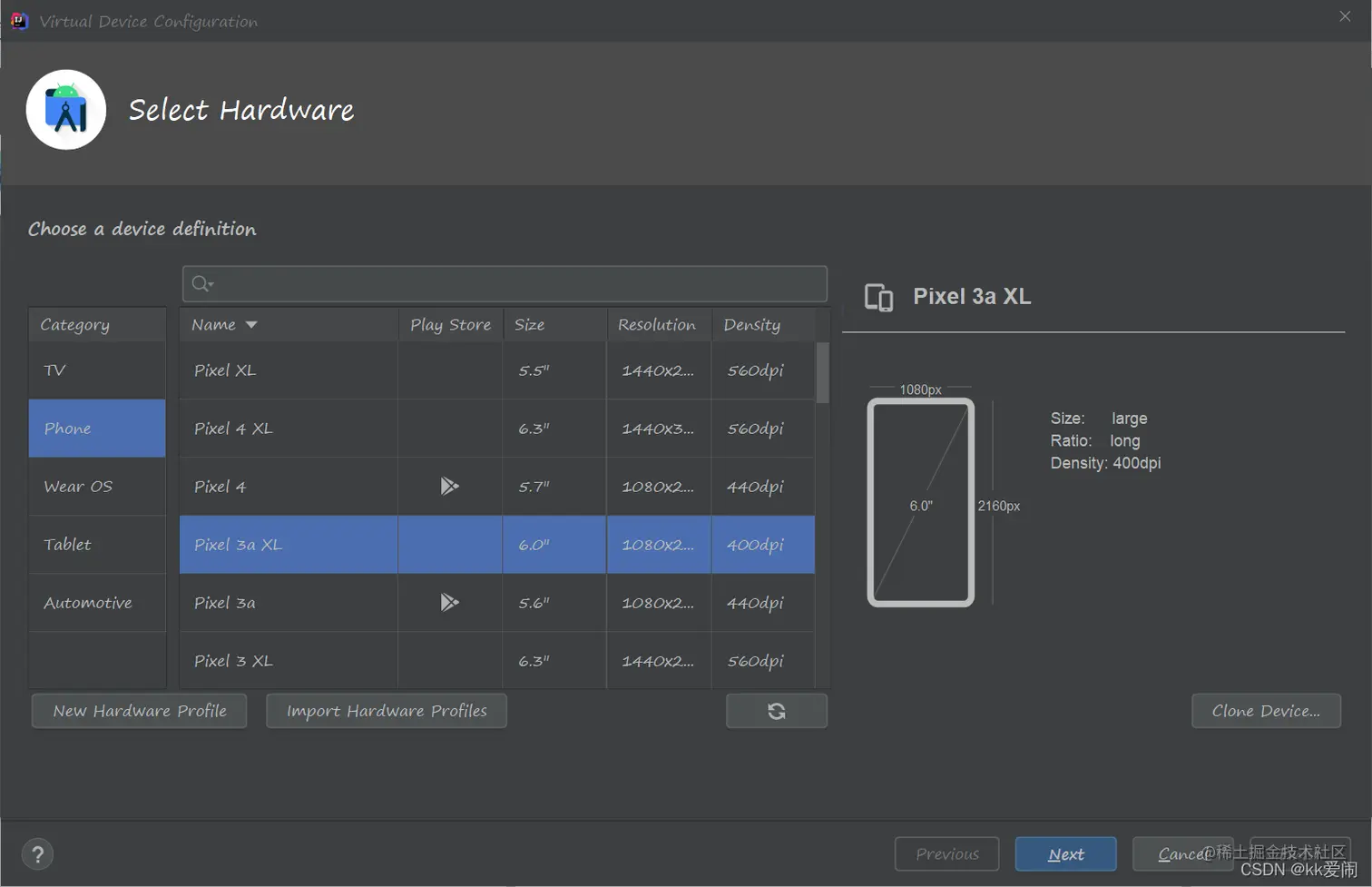The width and height of the screenshot is (1372, 887).
Task: Click the Density: 400dpi detail text
Action: pyautogui.click(x=1105, y=463)
